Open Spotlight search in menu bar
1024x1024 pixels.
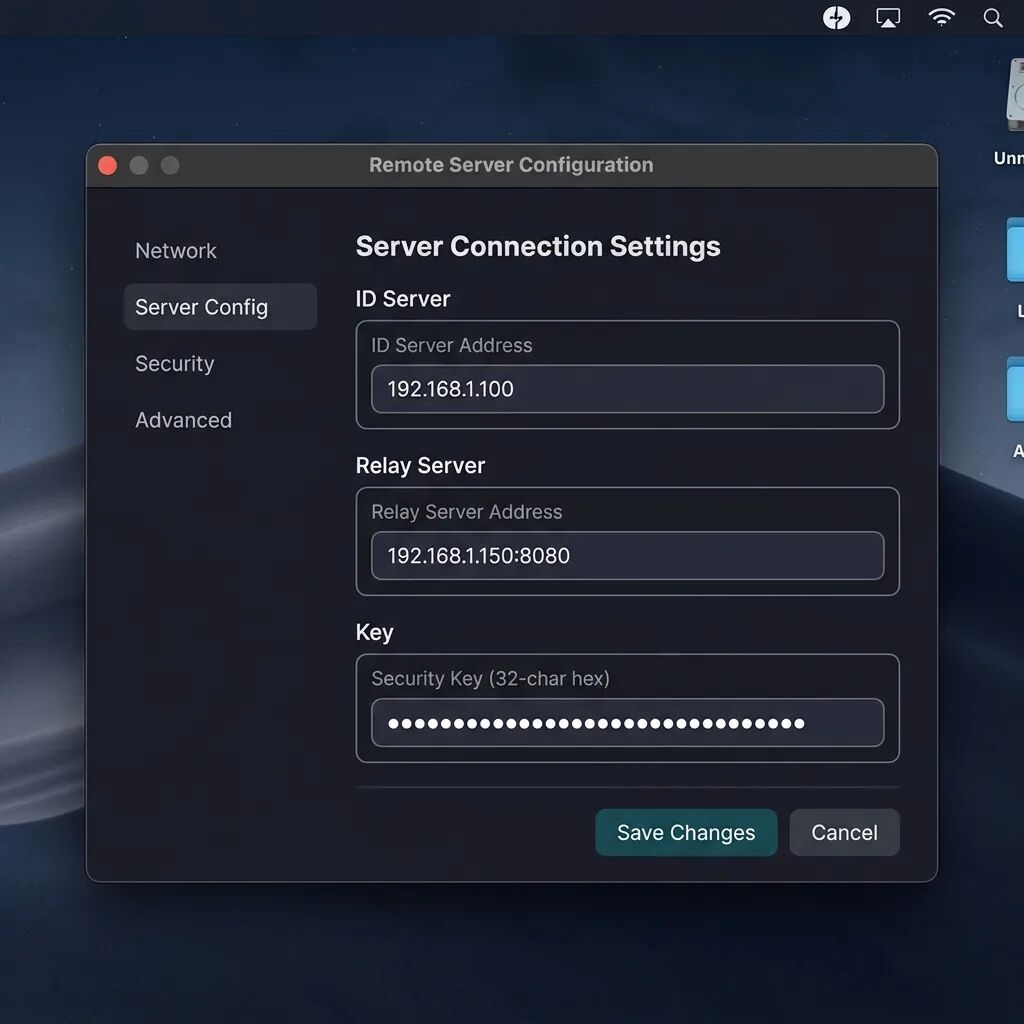pos(993,18)
